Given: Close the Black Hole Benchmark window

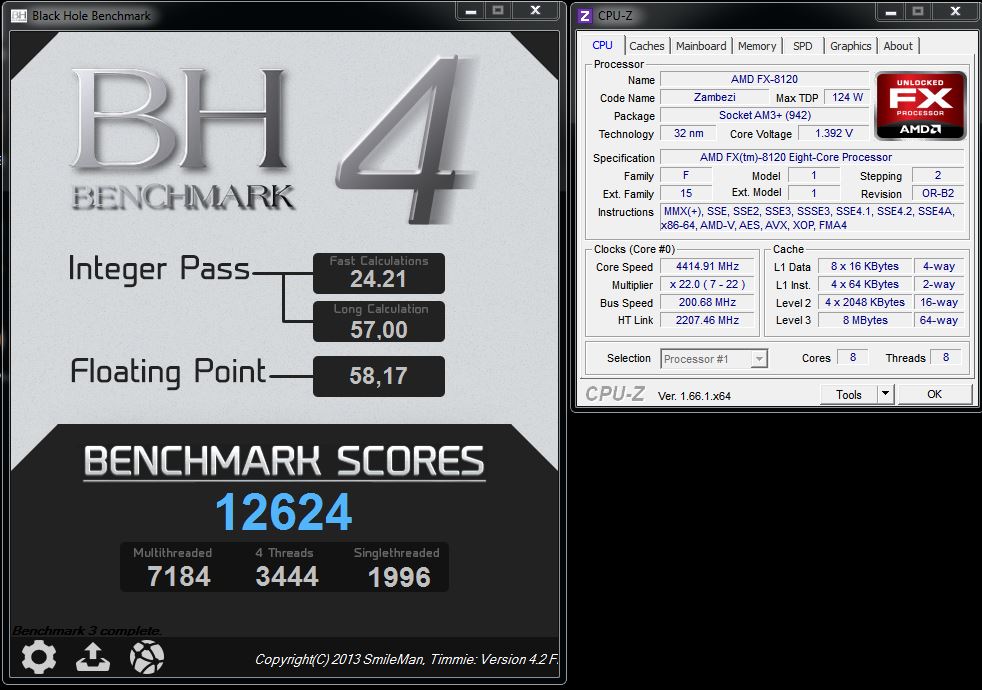Looking at the screenshot, I should tap(535, 12).
